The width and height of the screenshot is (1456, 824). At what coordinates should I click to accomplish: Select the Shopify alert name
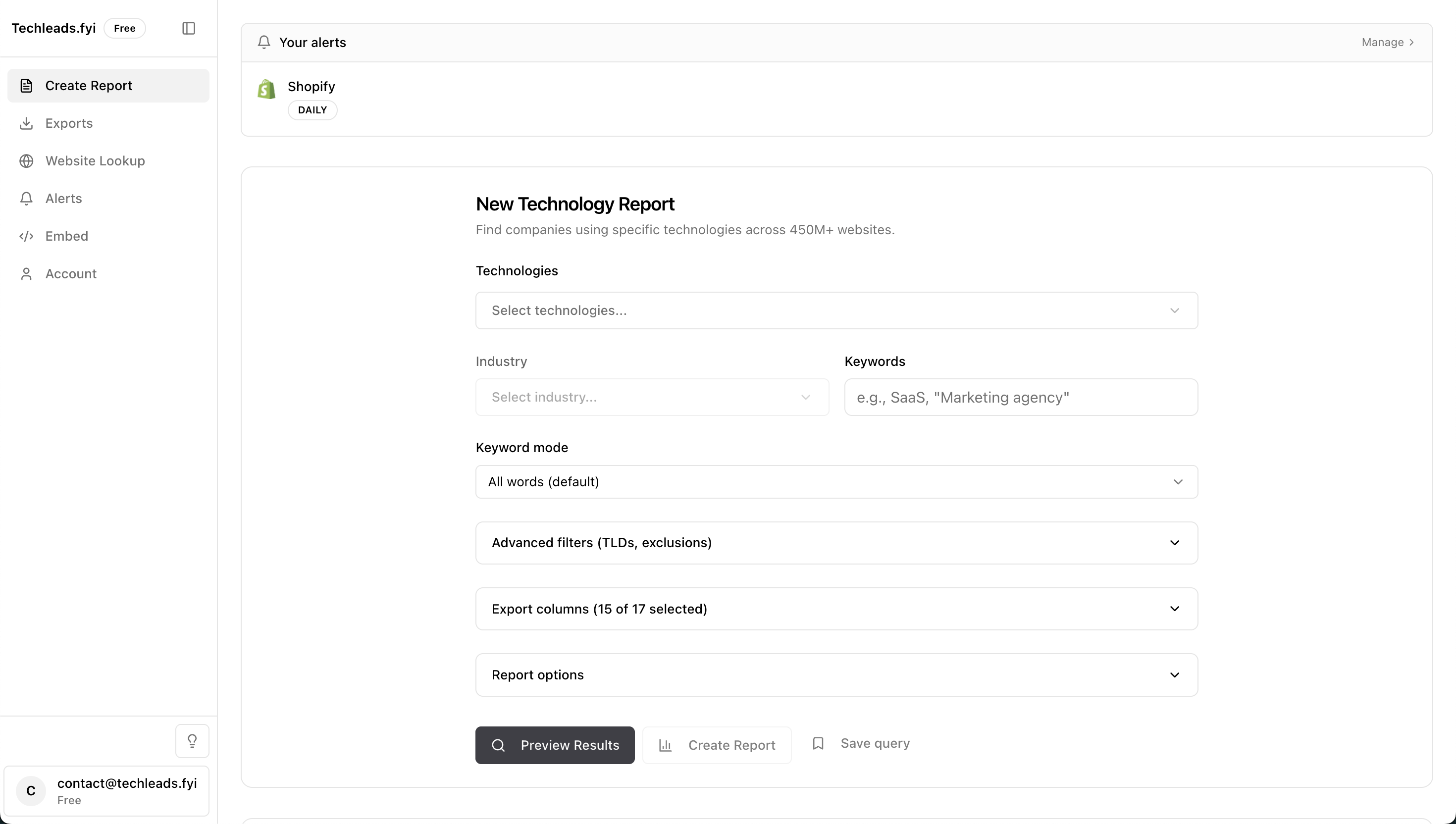(x=311, y=87)
